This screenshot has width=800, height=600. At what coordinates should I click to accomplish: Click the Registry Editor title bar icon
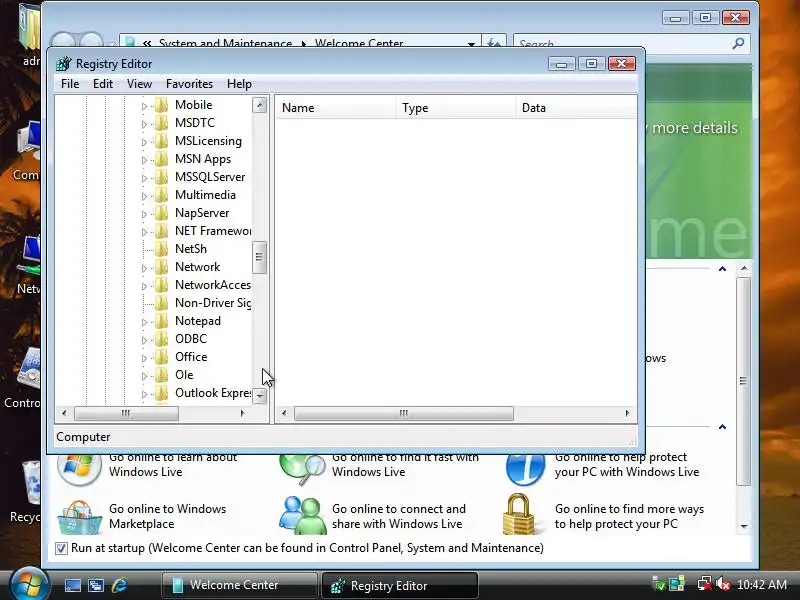(64, 64)
